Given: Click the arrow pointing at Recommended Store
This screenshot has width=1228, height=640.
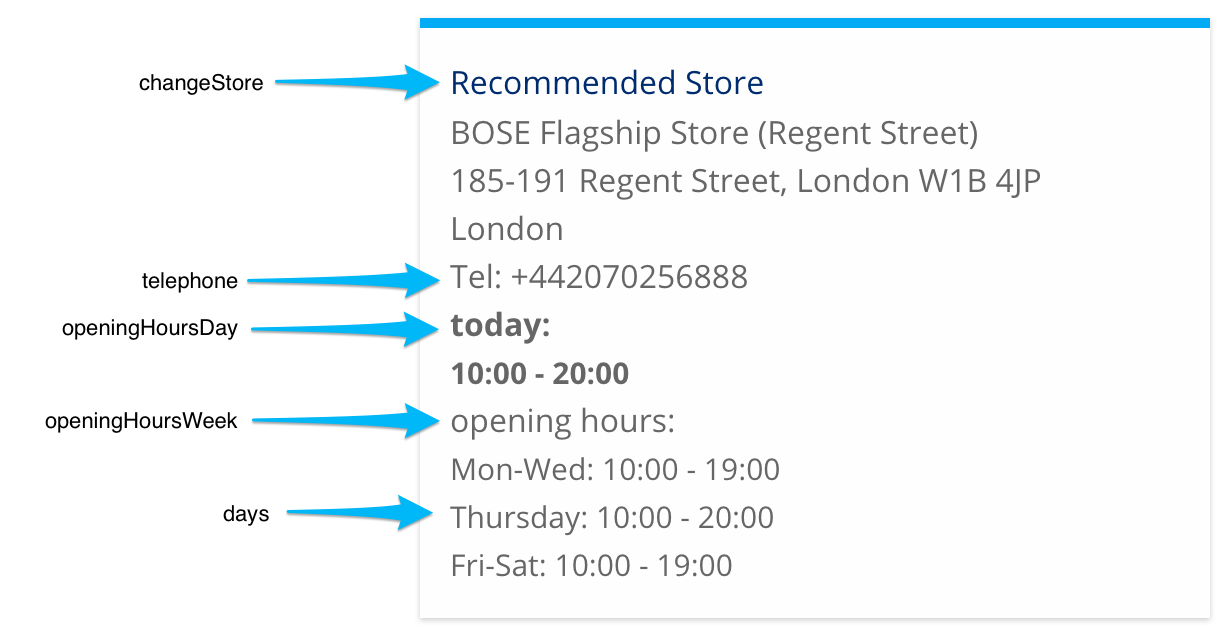Looking at the screenshot, I should pos(355,81).
